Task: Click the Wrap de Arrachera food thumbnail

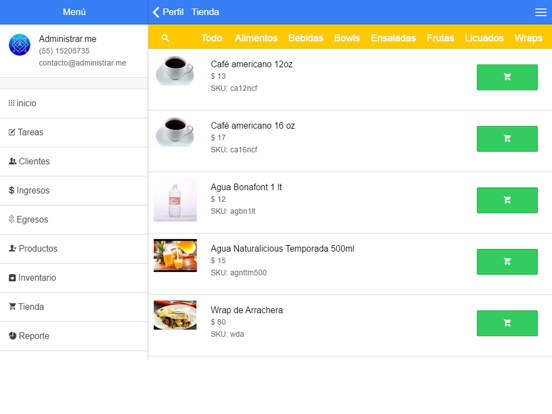Action: 175,315
